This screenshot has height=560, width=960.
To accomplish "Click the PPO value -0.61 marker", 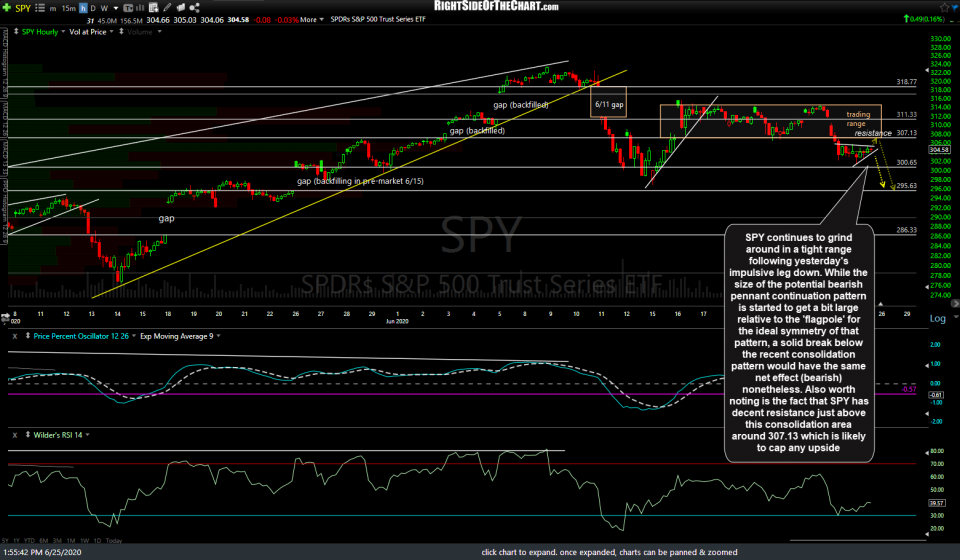I will click(x=937, y=395).
